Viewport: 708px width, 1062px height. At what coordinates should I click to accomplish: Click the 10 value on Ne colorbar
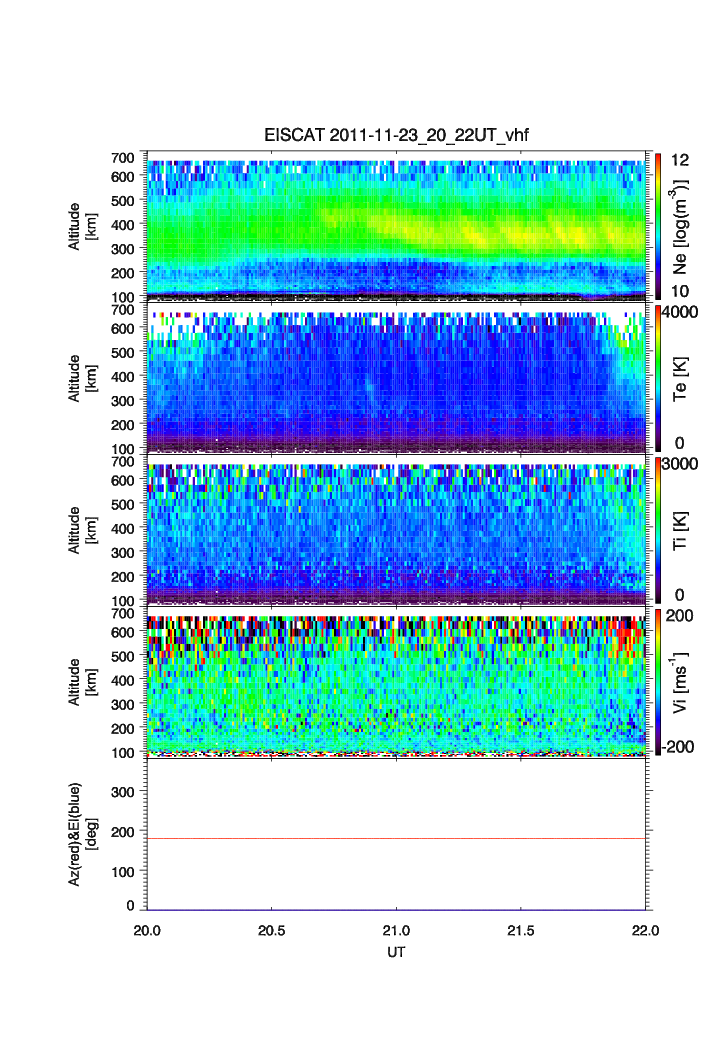point(680,291)
